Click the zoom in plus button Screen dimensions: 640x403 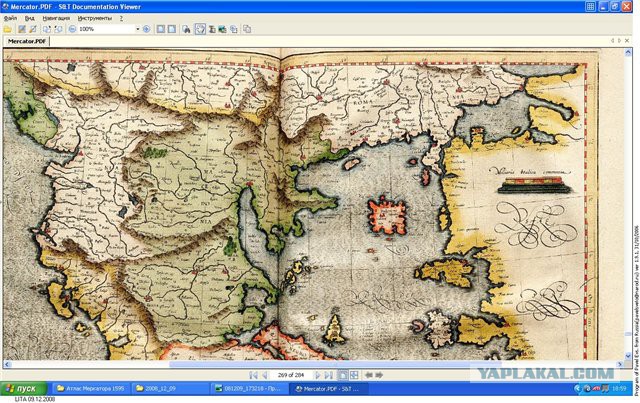tap(146, 29)
